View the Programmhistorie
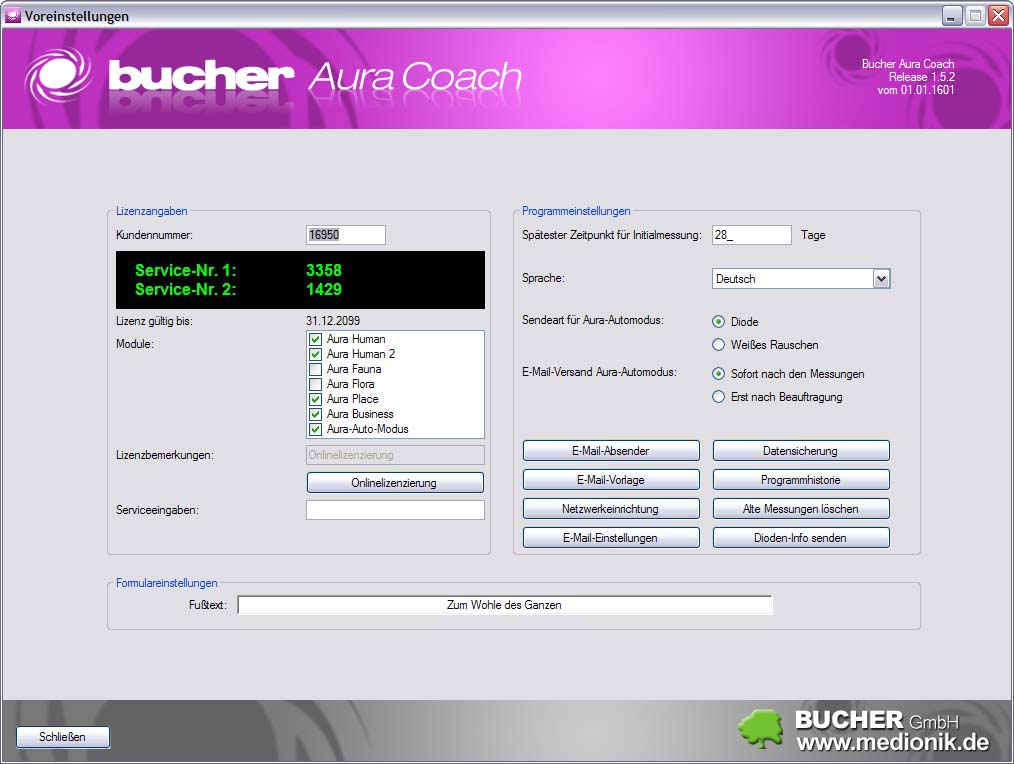The height and width of the screenshot is (764, 1014). click(x=801, y=480)
